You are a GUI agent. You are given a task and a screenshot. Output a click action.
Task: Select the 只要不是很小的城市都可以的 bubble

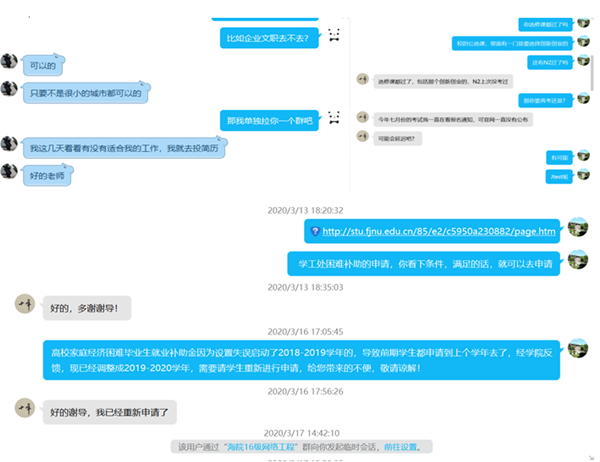pos(86,93)
